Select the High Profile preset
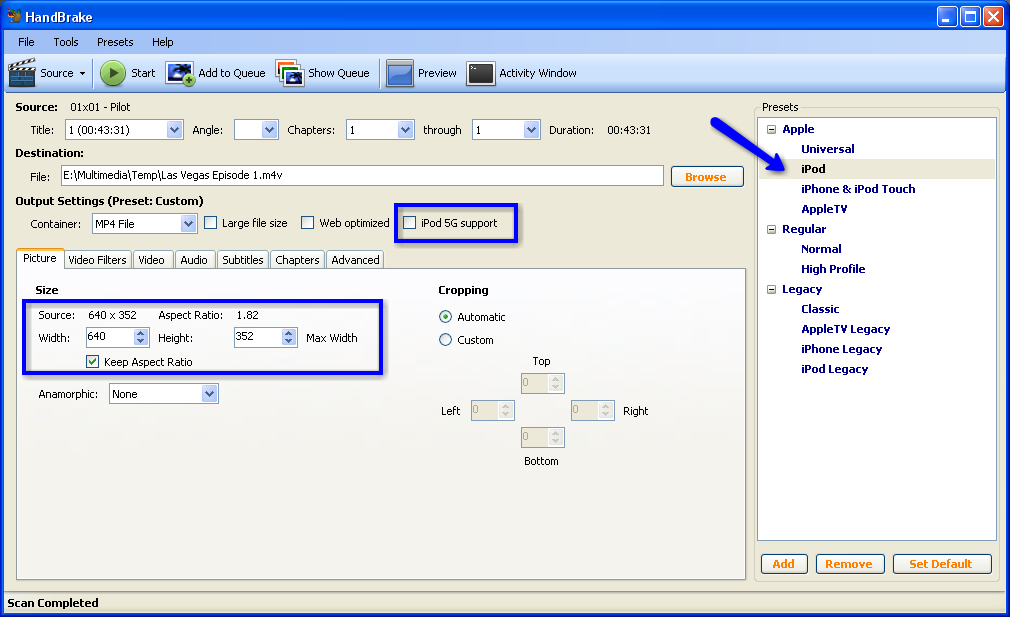 (x=833, y=269)
